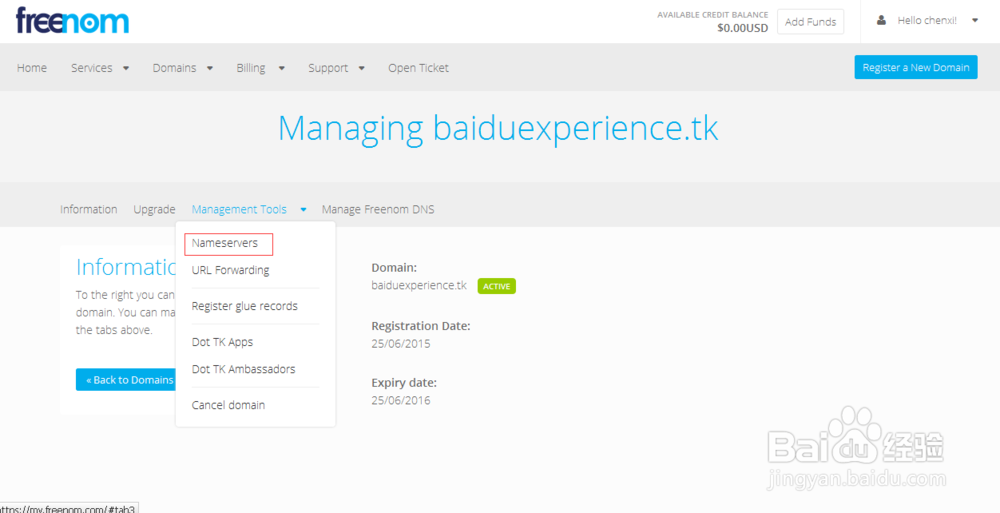The width and height of the screenshot is (1000, 513).
Task: Choose Register glue records
Action: [244, 306]
